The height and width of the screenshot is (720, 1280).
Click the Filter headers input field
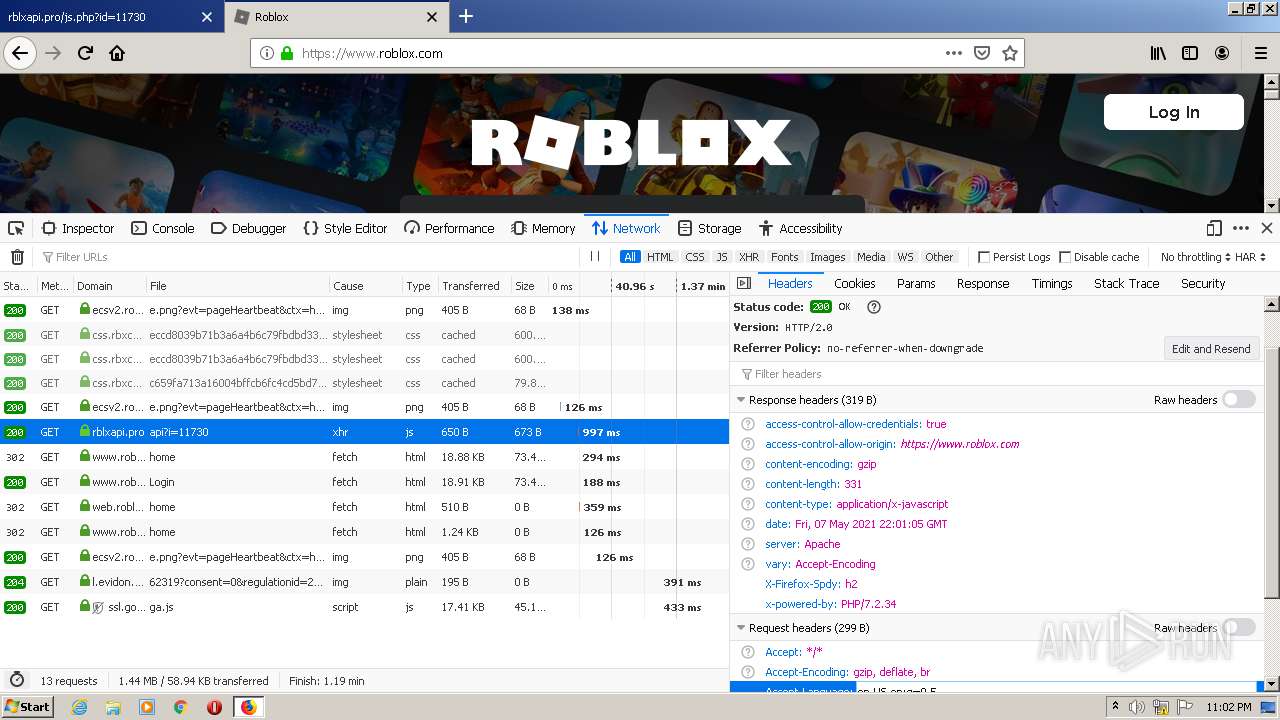click(998, 374)
